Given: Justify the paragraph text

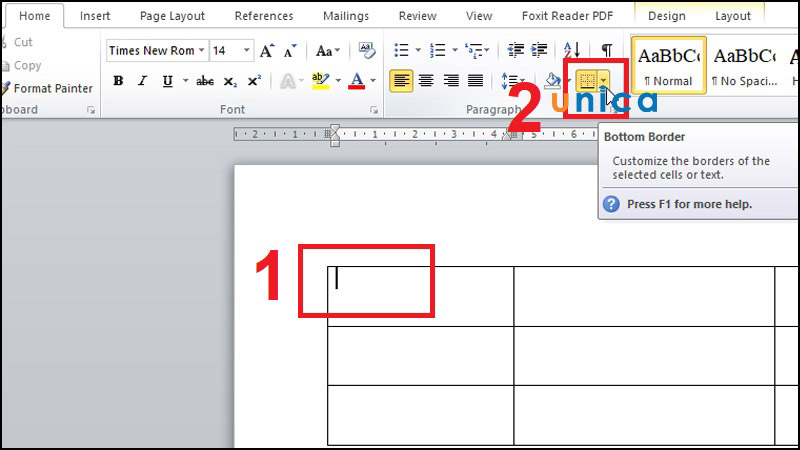Looking at the screenshot, I should click(475, 81).
